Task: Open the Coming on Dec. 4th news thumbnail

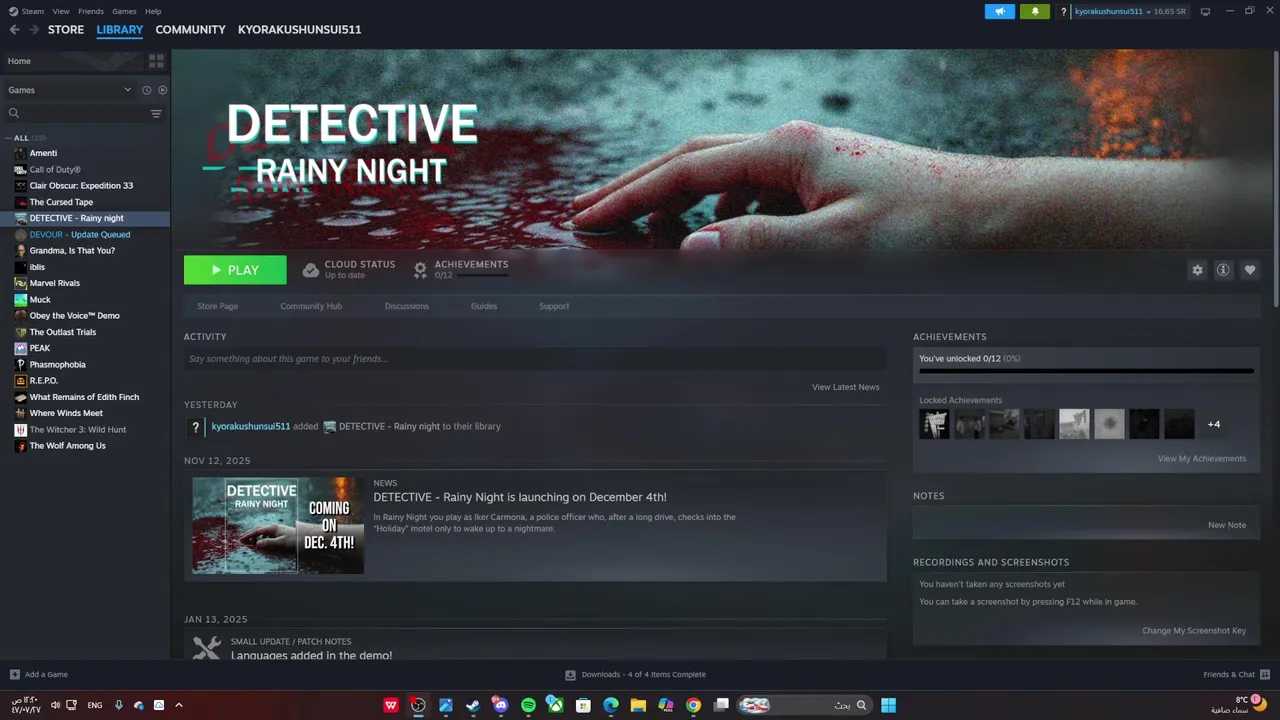Action: (x=278, y=525)
